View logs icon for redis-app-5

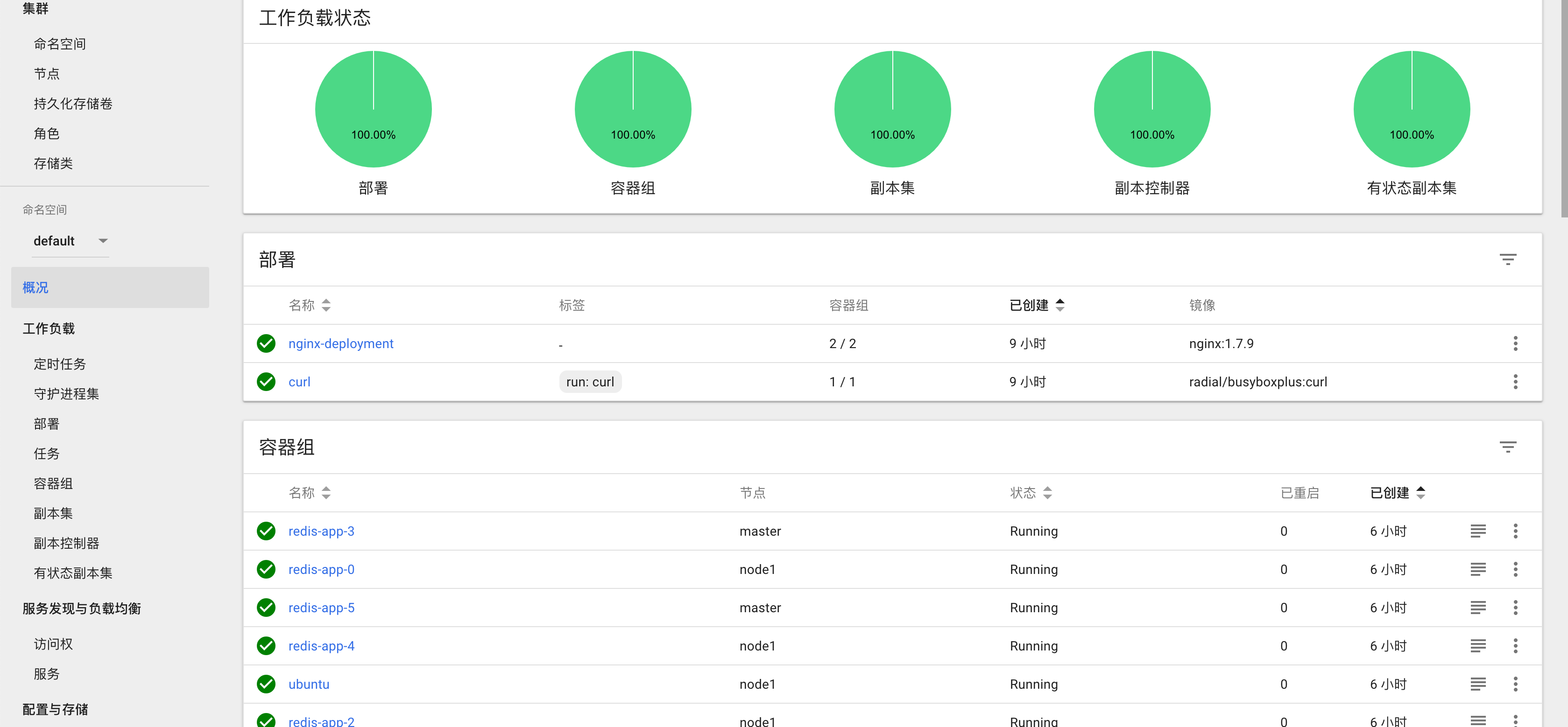coord(1477,607)
